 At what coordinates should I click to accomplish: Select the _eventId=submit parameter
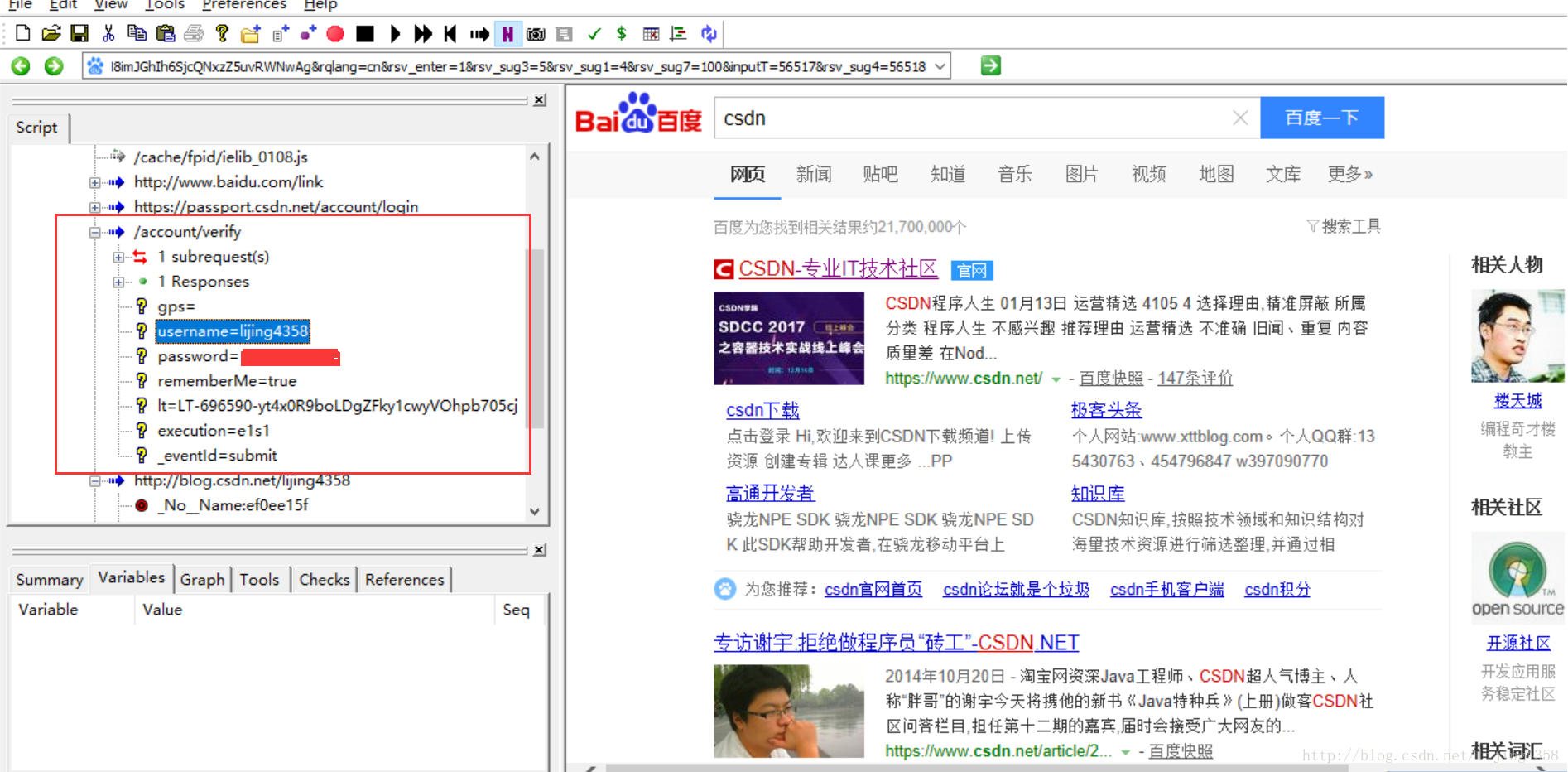(x=218, y=456)
